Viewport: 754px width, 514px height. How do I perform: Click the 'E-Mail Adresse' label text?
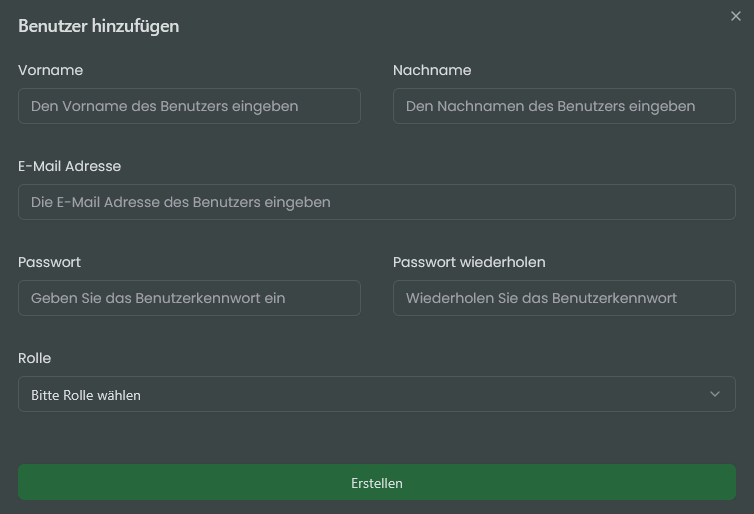pos(69,166)
